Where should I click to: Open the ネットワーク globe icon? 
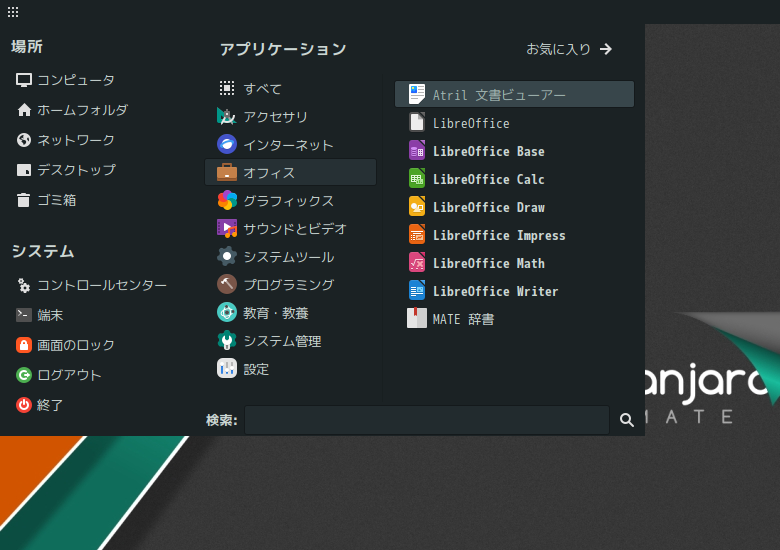23,140
